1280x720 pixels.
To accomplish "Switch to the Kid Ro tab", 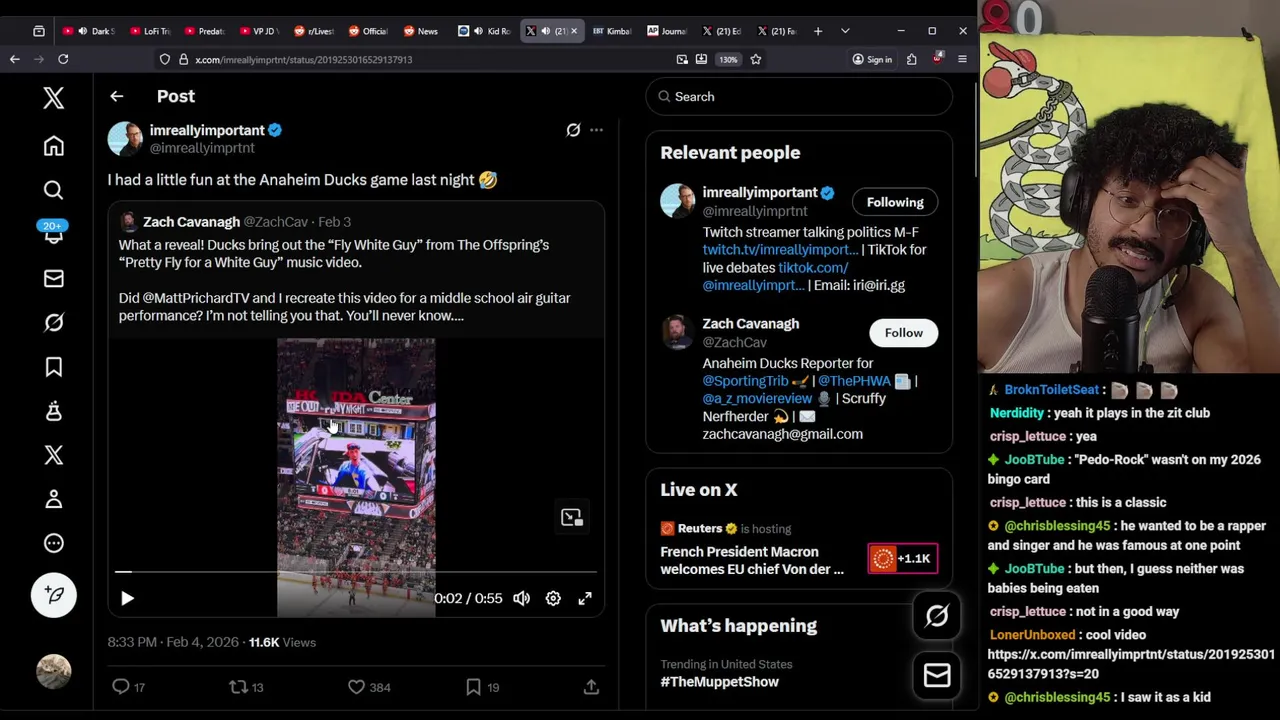I will [x=485, y=31].
